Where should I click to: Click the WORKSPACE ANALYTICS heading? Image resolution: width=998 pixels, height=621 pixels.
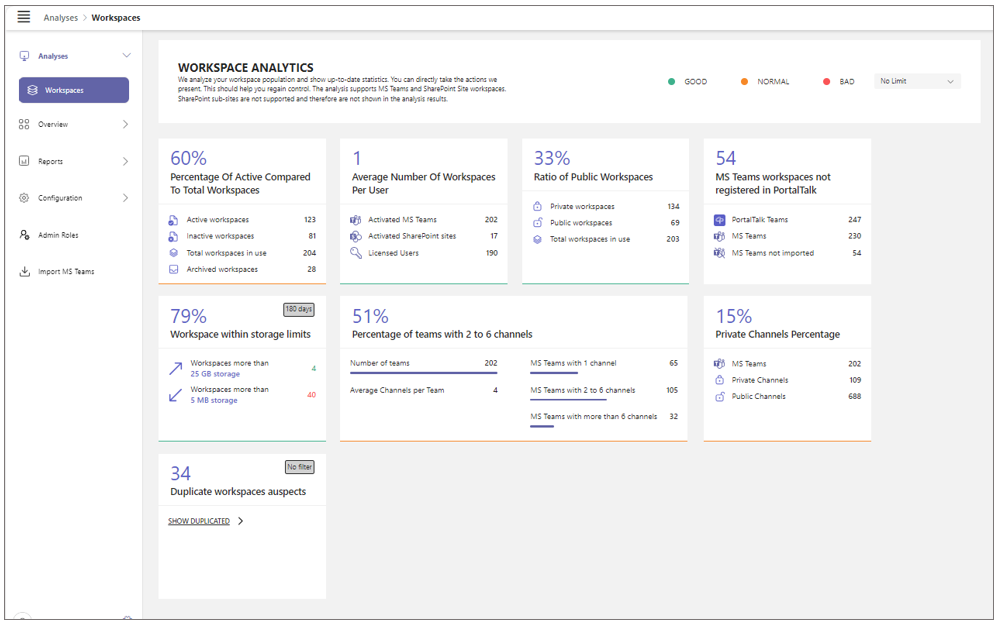(246, 67)
